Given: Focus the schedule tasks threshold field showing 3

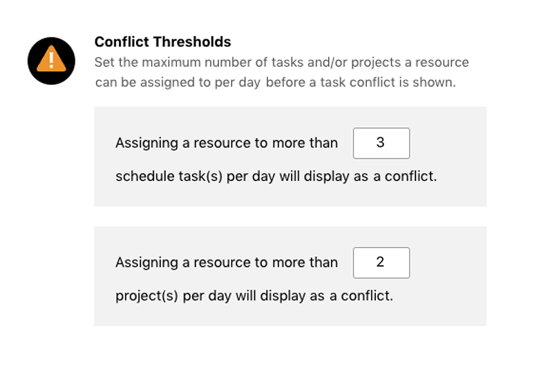Looking at the screenshot, I should point(381,143).
